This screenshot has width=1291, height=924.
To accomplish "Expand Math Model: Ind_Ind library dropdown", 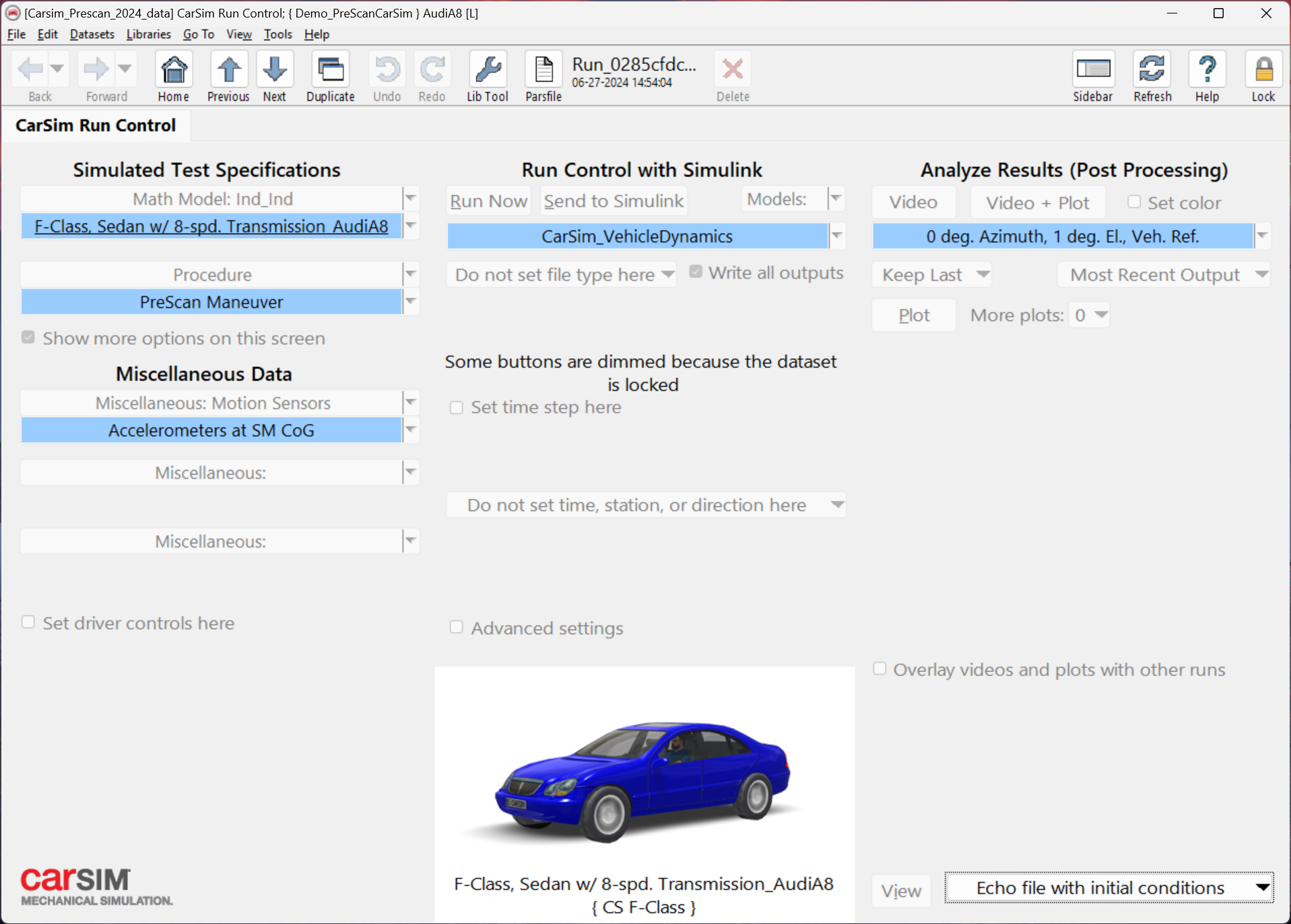I will click(411, 199).
